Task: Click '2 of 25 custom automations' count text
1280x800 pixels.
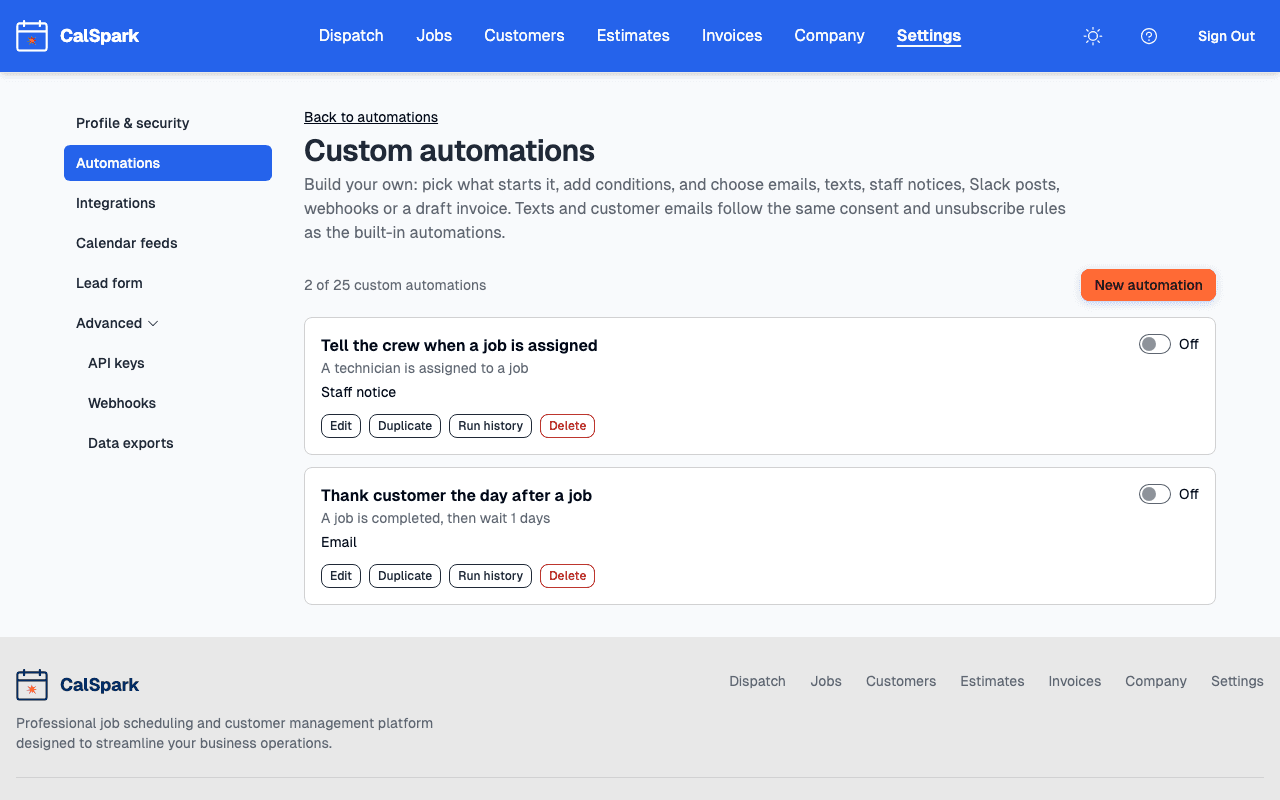Action: pyautogui.click(x=395, y=285)
